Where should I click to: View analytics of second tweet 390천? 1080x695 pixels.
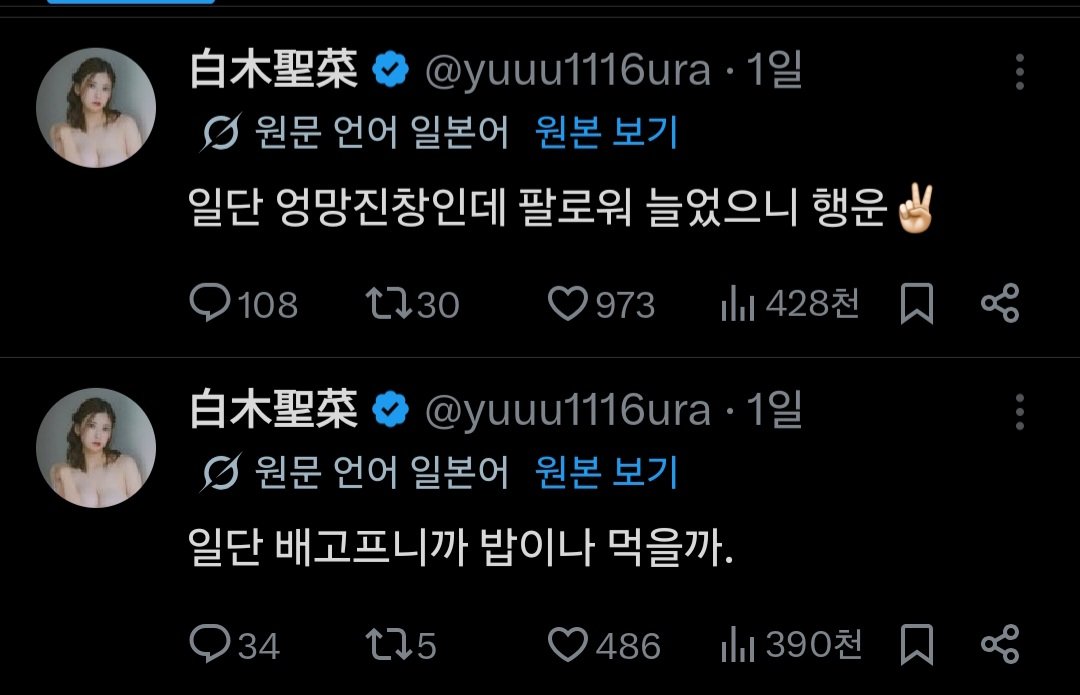791,644
